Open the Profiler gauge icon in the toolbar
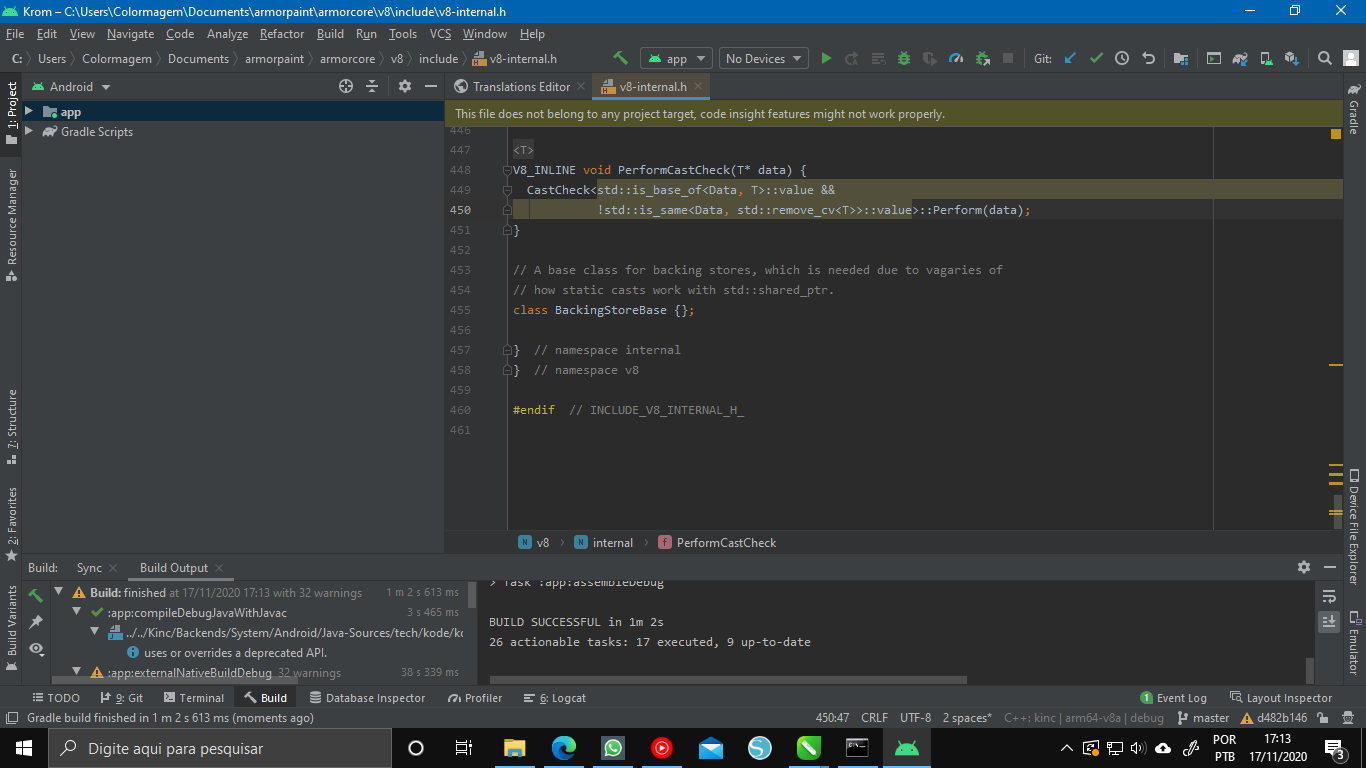Screen dimensions: 1366x768 956,58
